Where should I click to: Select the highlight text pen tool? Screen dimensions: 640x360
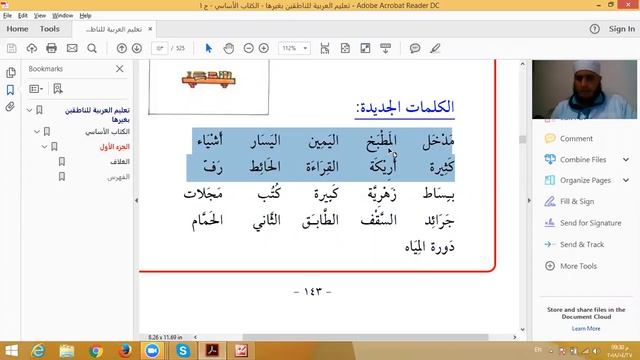435,48
